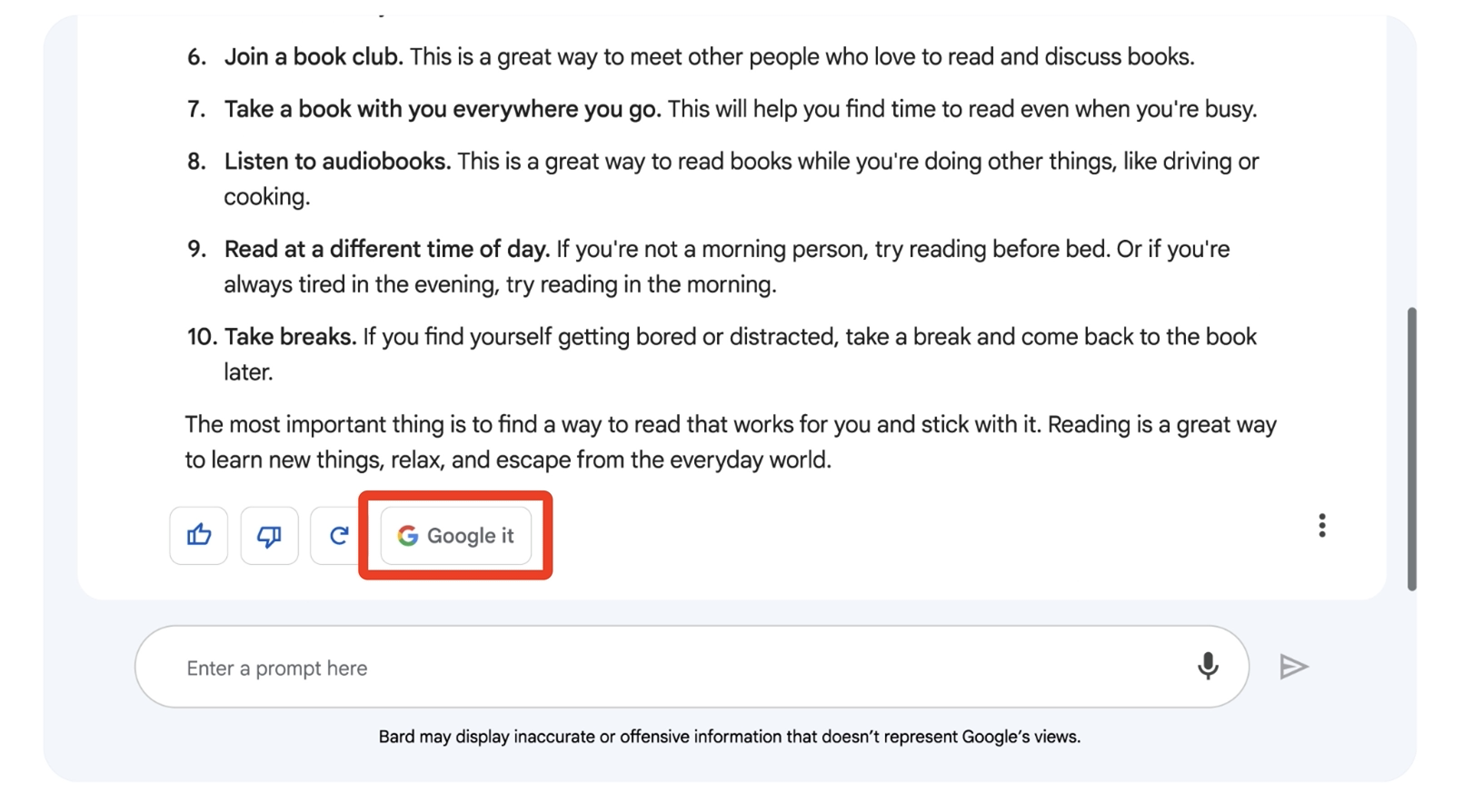1474x812 pixels.
Task: Click the bold "Take breaks." heading
Action: click(290, 337)
